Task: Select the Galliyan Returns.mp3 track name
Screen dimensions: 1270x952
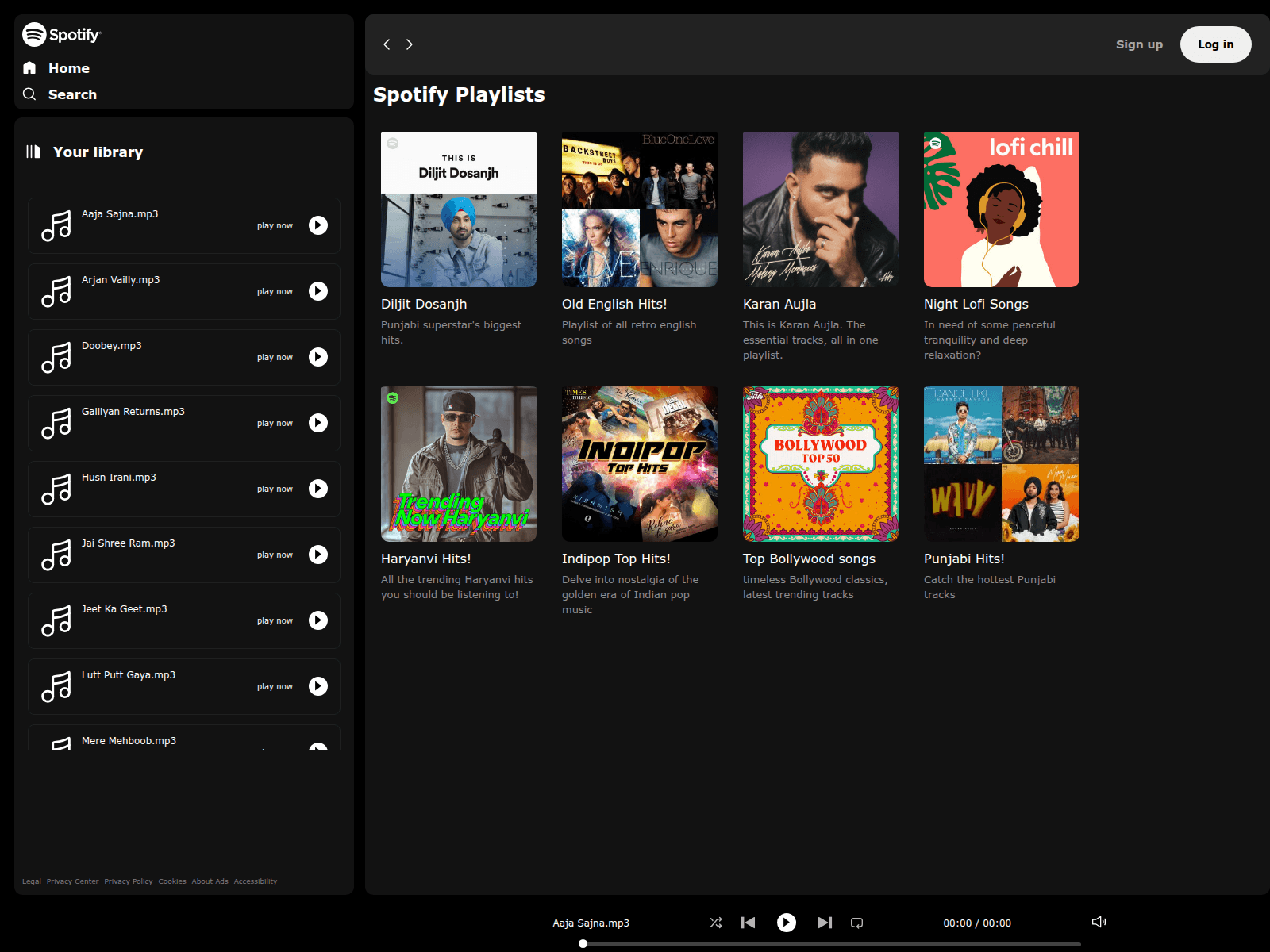Action: (x=133, y=412)
